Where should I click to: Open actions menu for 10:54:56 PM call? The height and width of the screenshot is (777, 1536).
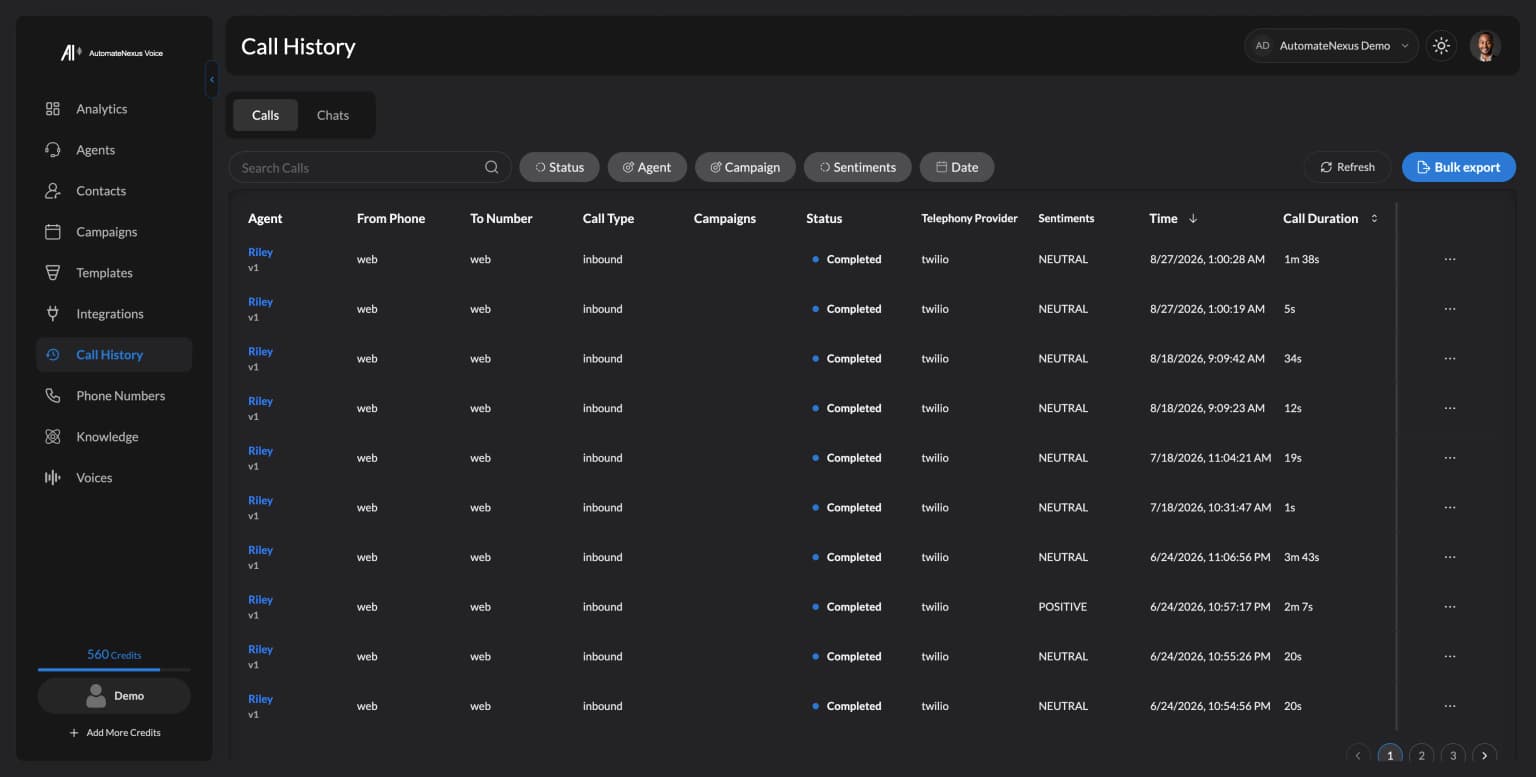click(1450, 706)
